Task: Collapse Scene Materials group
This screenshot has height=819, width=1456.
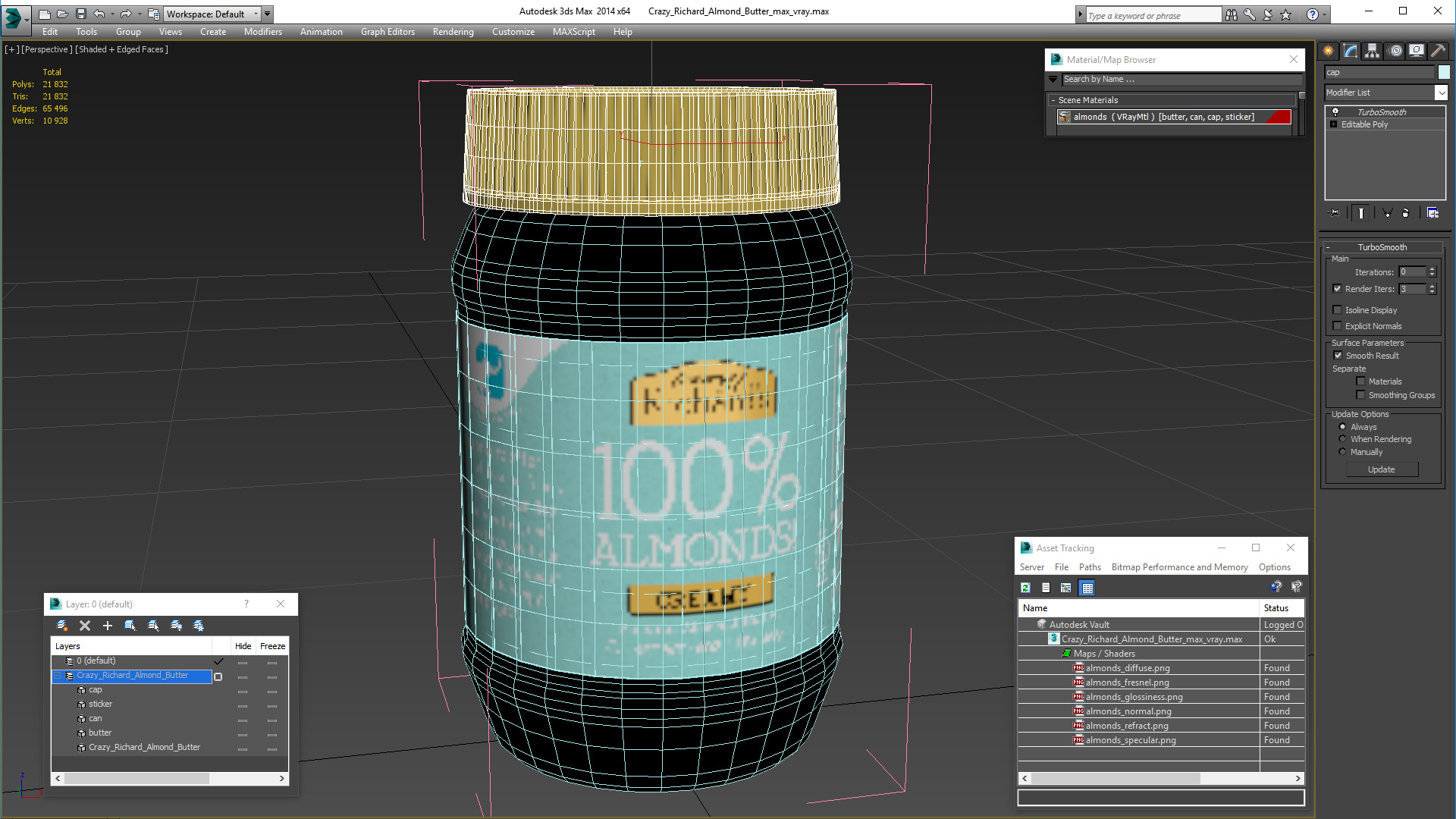Action: pos(1053,100)
